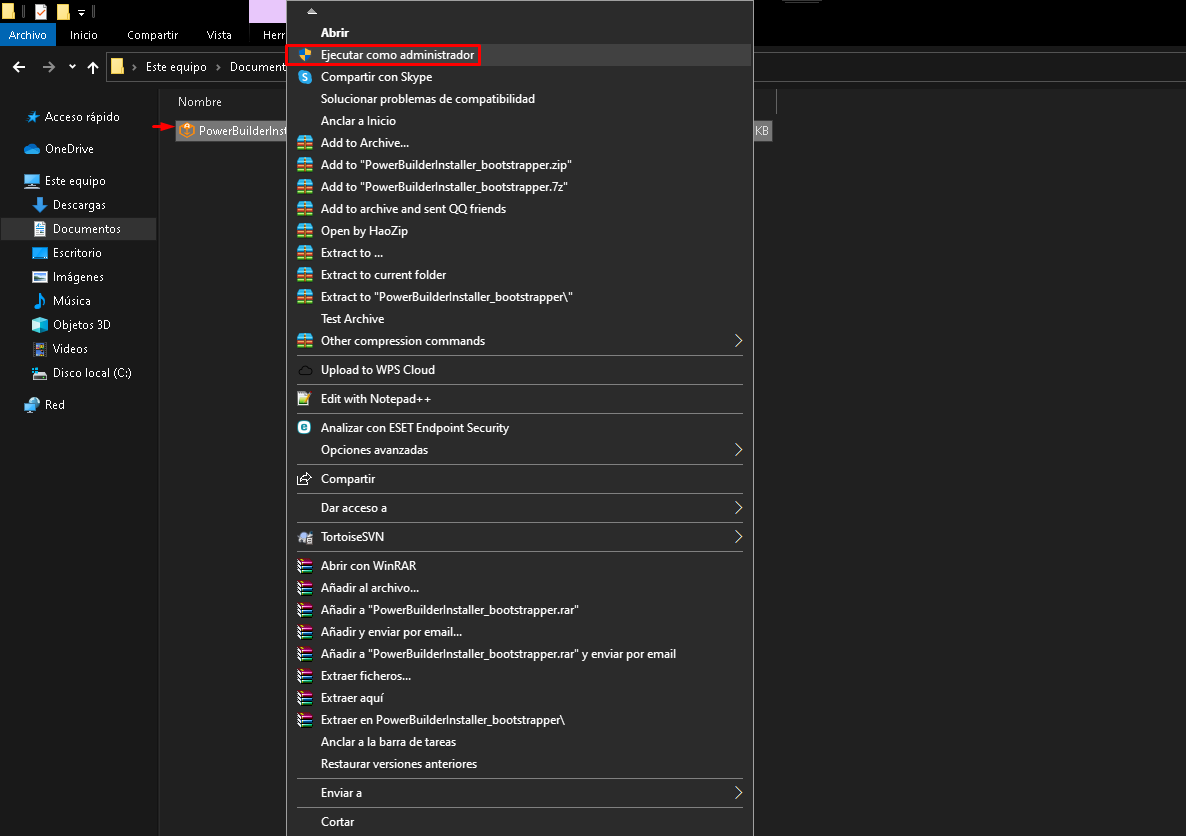Click the Notepad++ icon in the context menu

point(305,399)
